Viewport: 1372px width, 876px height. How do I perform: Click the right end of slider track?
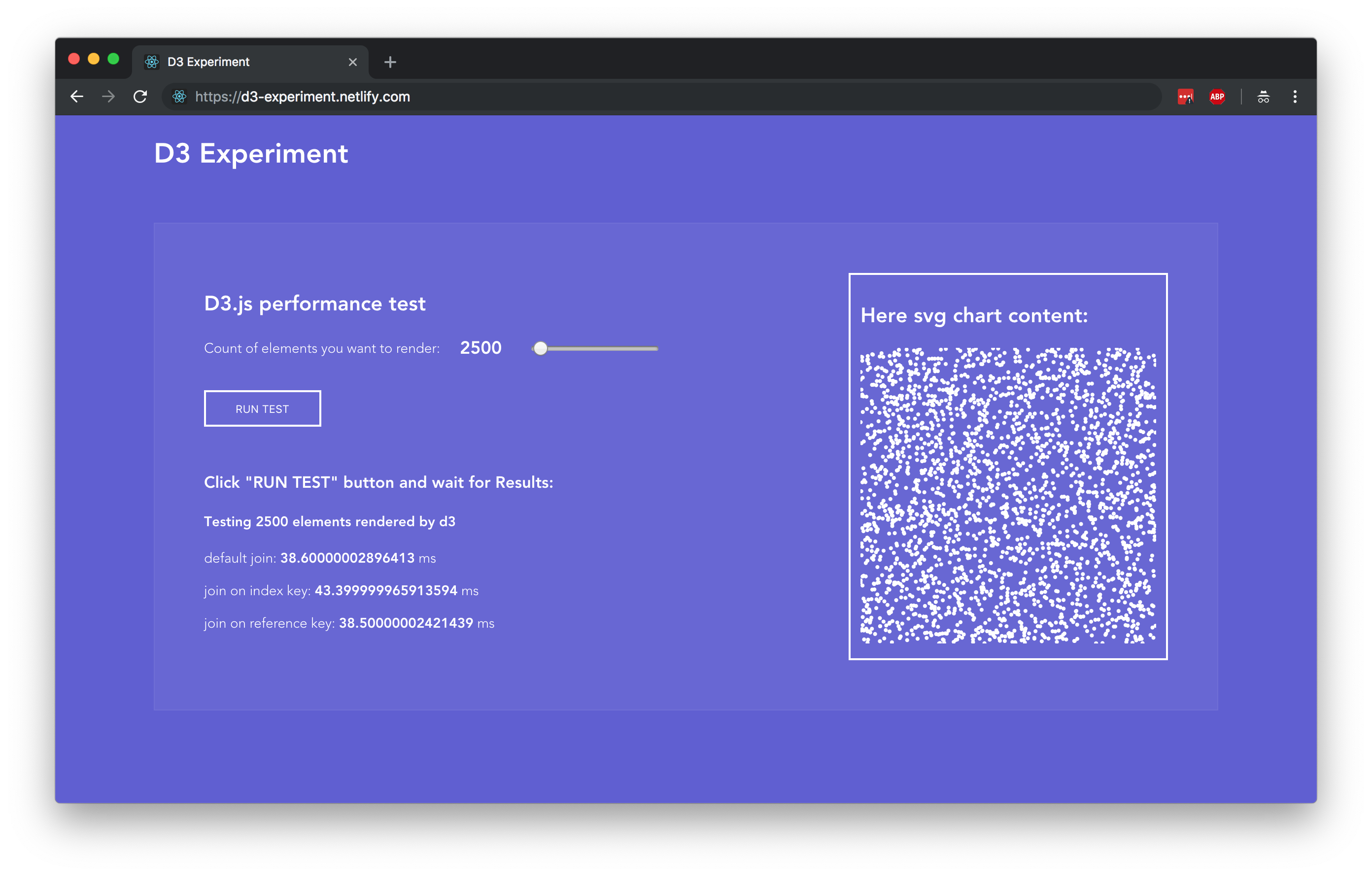[x=655, y=348]
